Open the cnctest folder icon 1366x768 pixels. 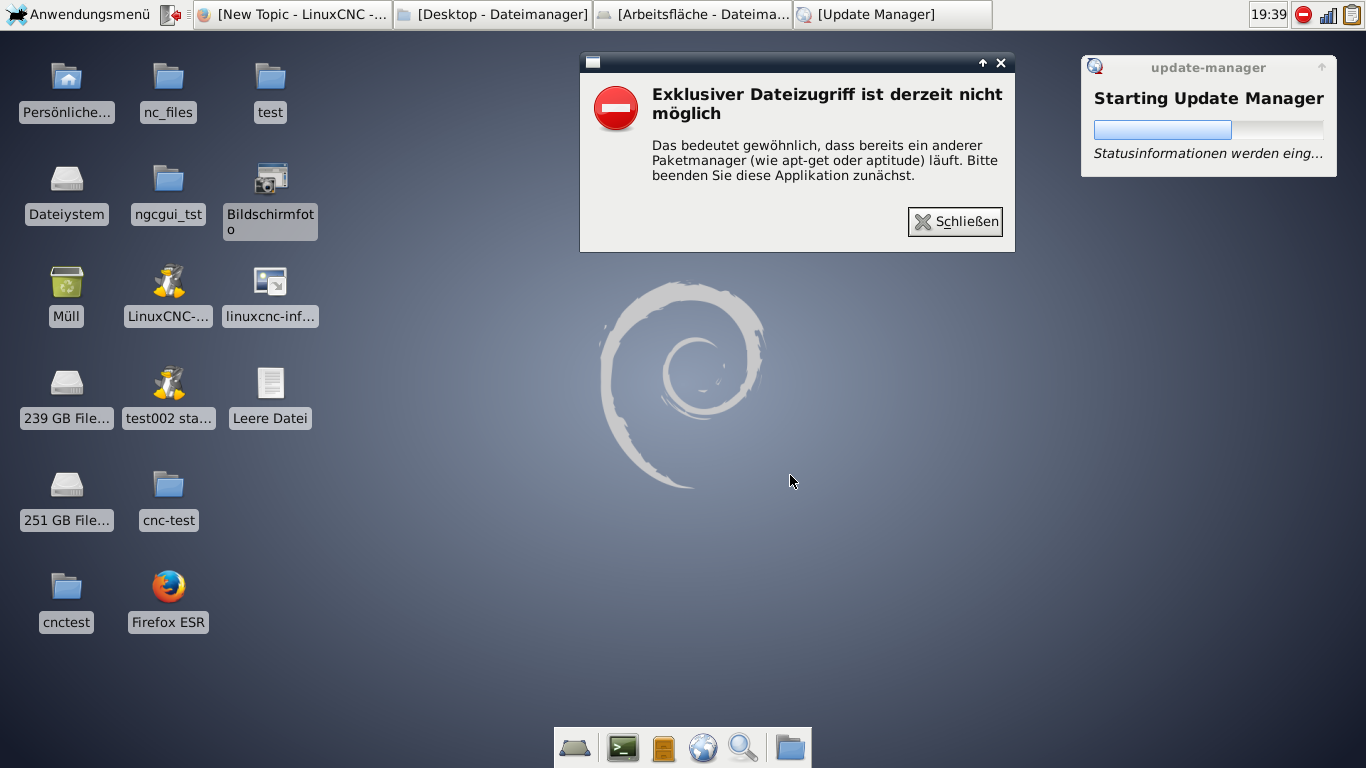[x=67, y=587]
